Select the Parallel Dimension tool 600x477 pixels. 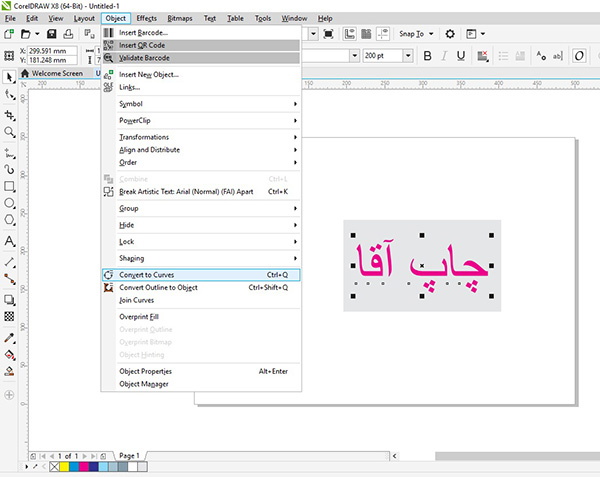(9, 262)
